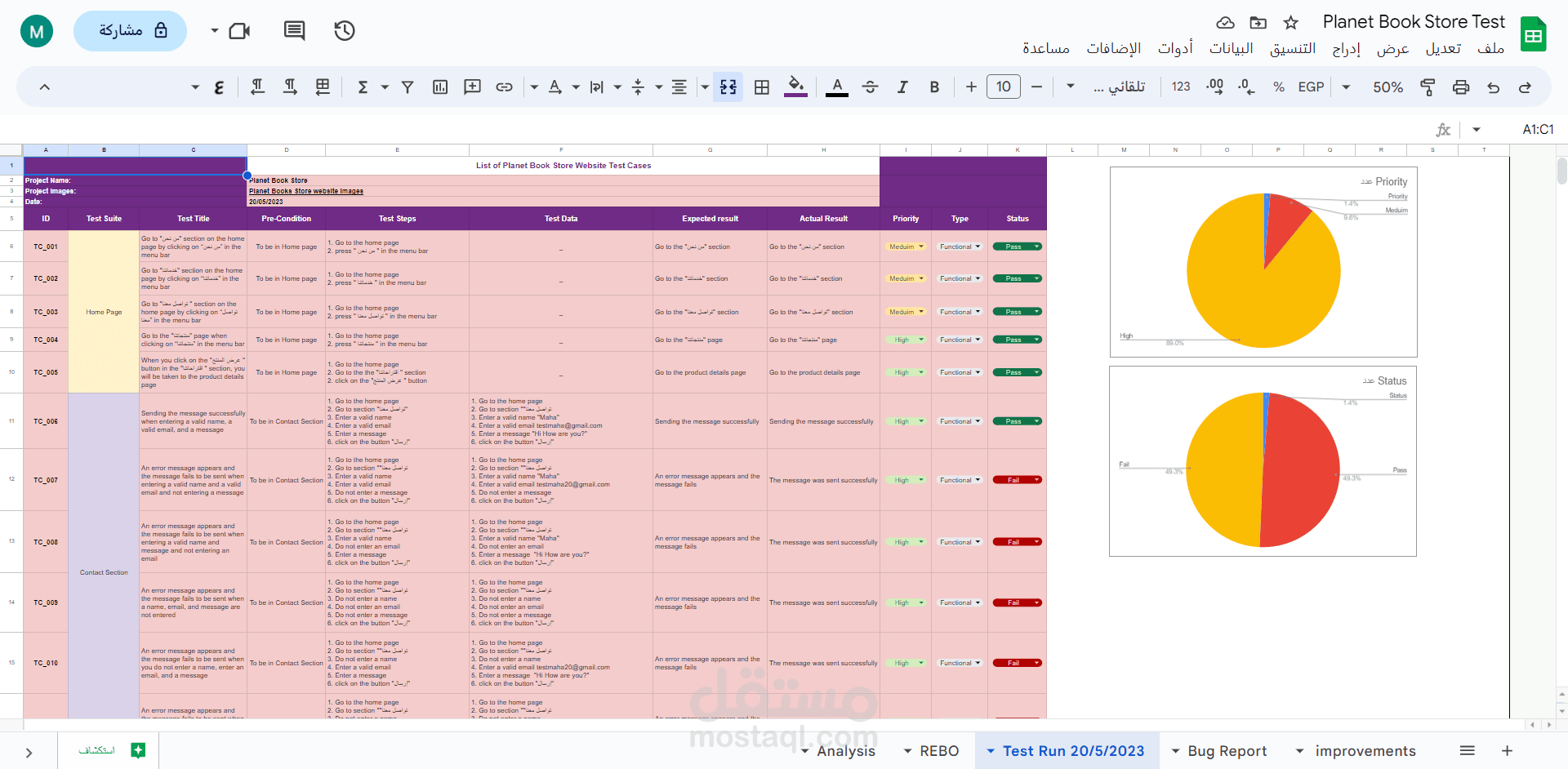The image size is (1568, 769).
Task: Activate the paint format roller tool
Action: click(x=1428, y=87)
